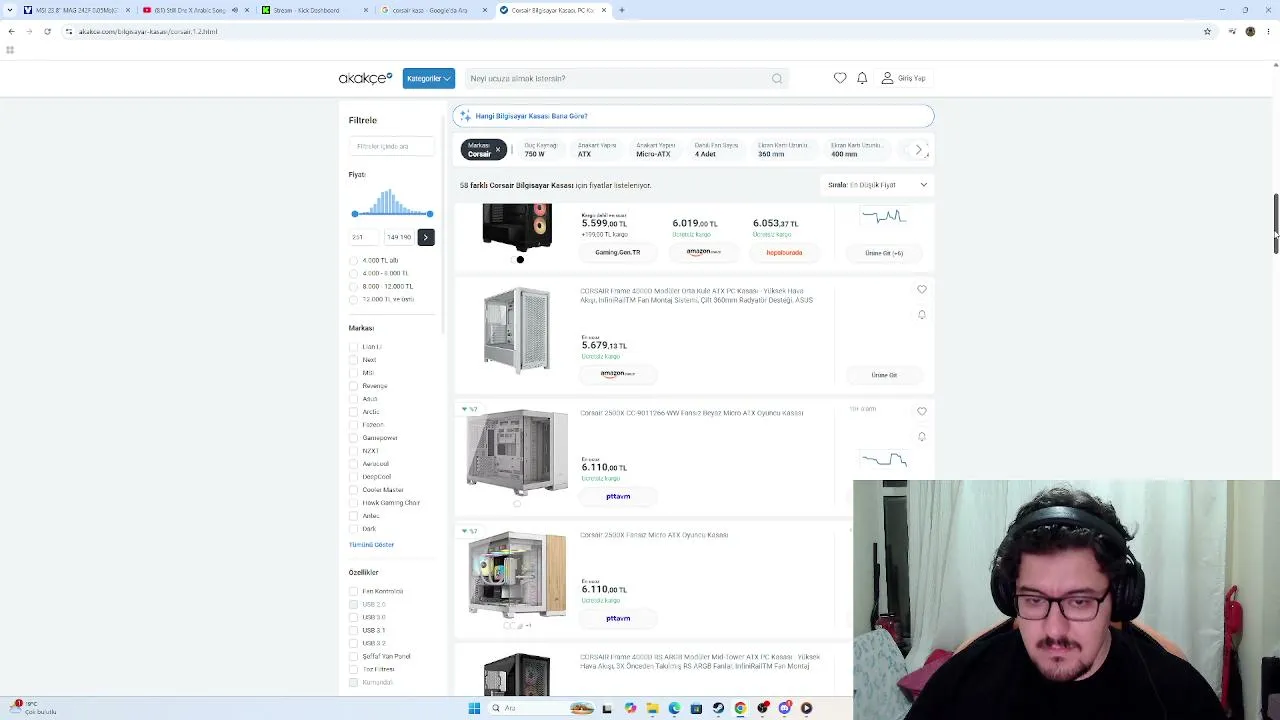Click the maximum price input box
The width and height of the screenshot is (1280, 720).
click(399, 237)
